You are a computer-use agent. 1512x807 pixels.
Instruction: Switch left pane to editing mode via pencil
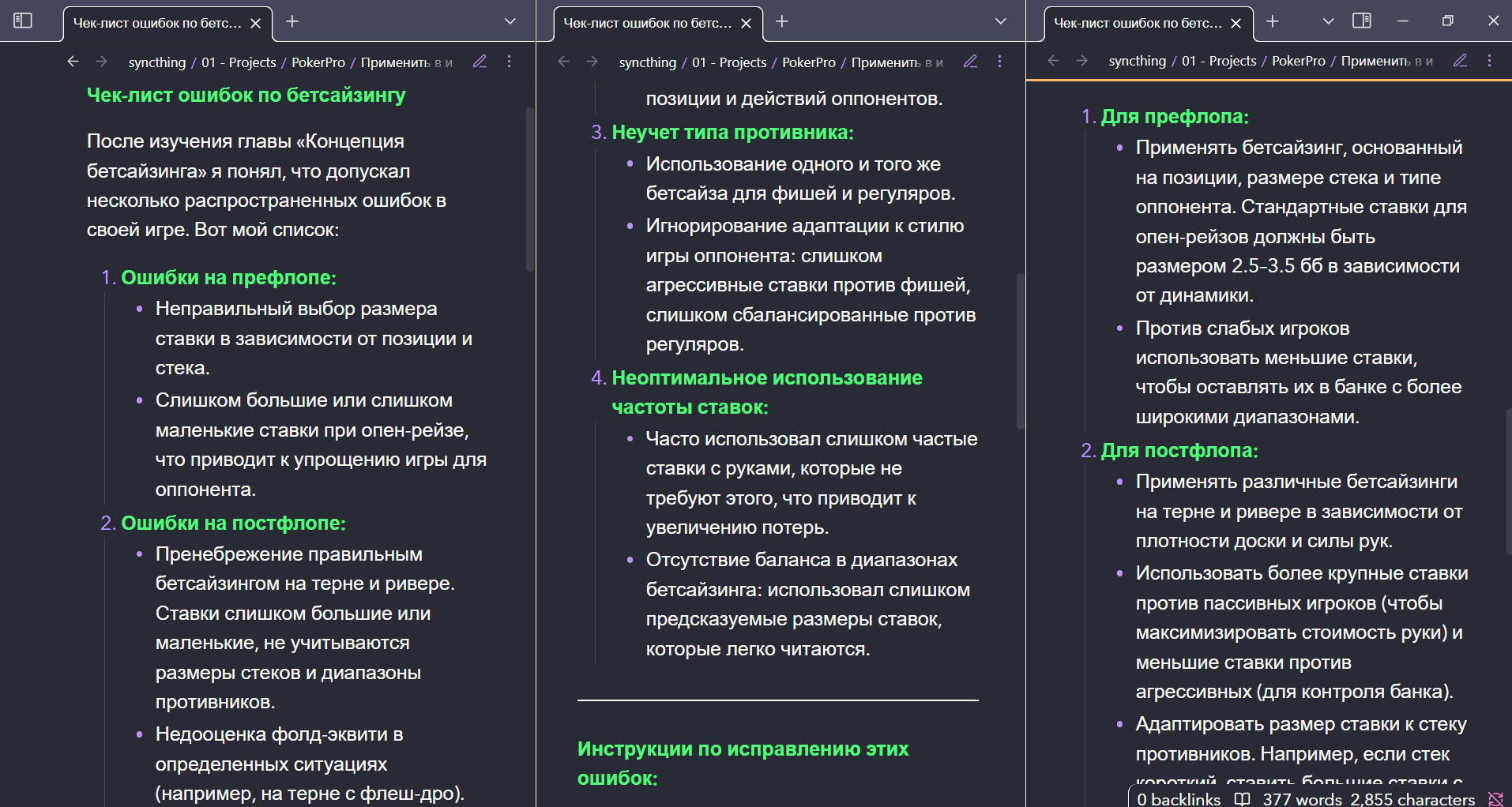(480, 62)
